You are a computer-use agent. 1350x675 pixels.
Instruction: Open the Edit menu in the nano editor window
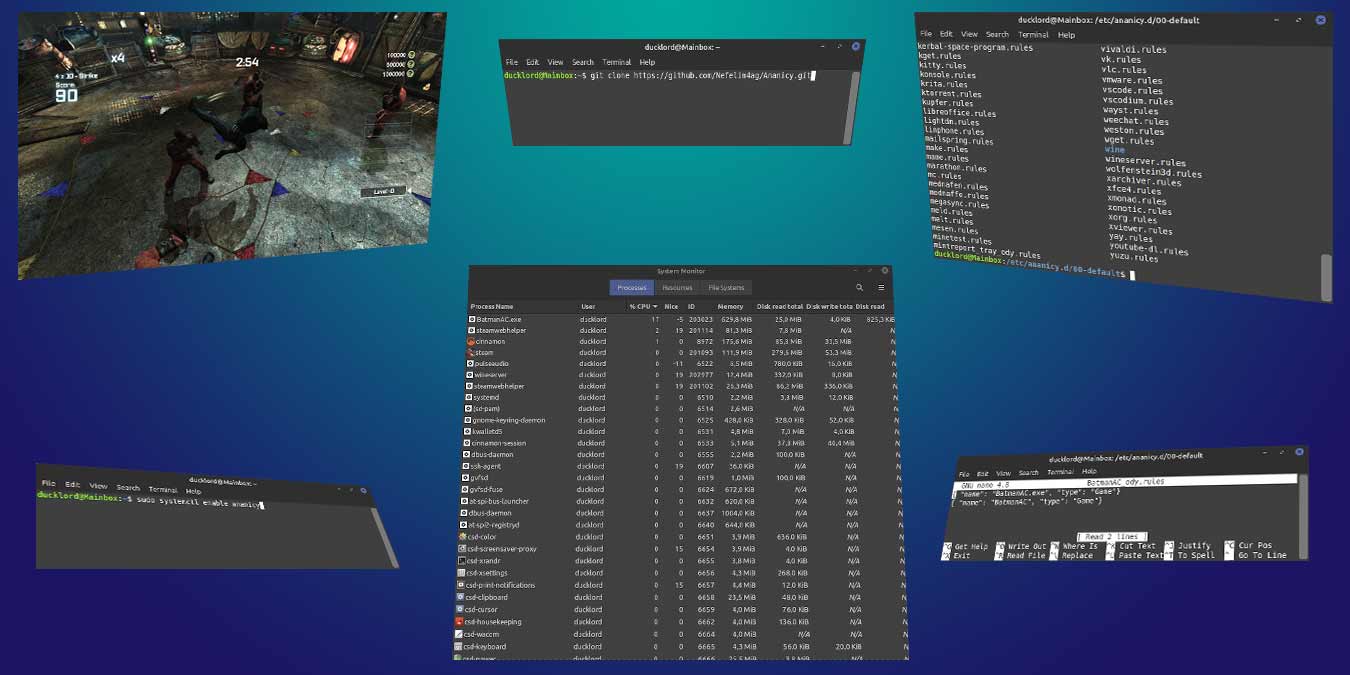pos(982,470)
